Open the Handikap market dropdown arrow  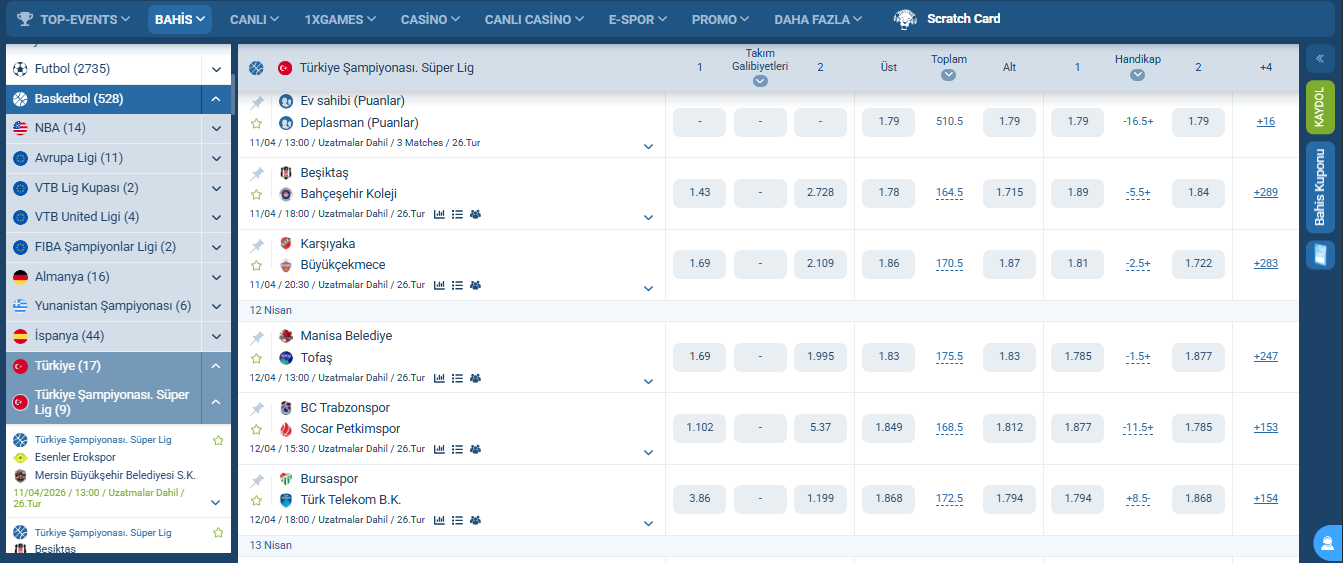tap(1138, 75)
